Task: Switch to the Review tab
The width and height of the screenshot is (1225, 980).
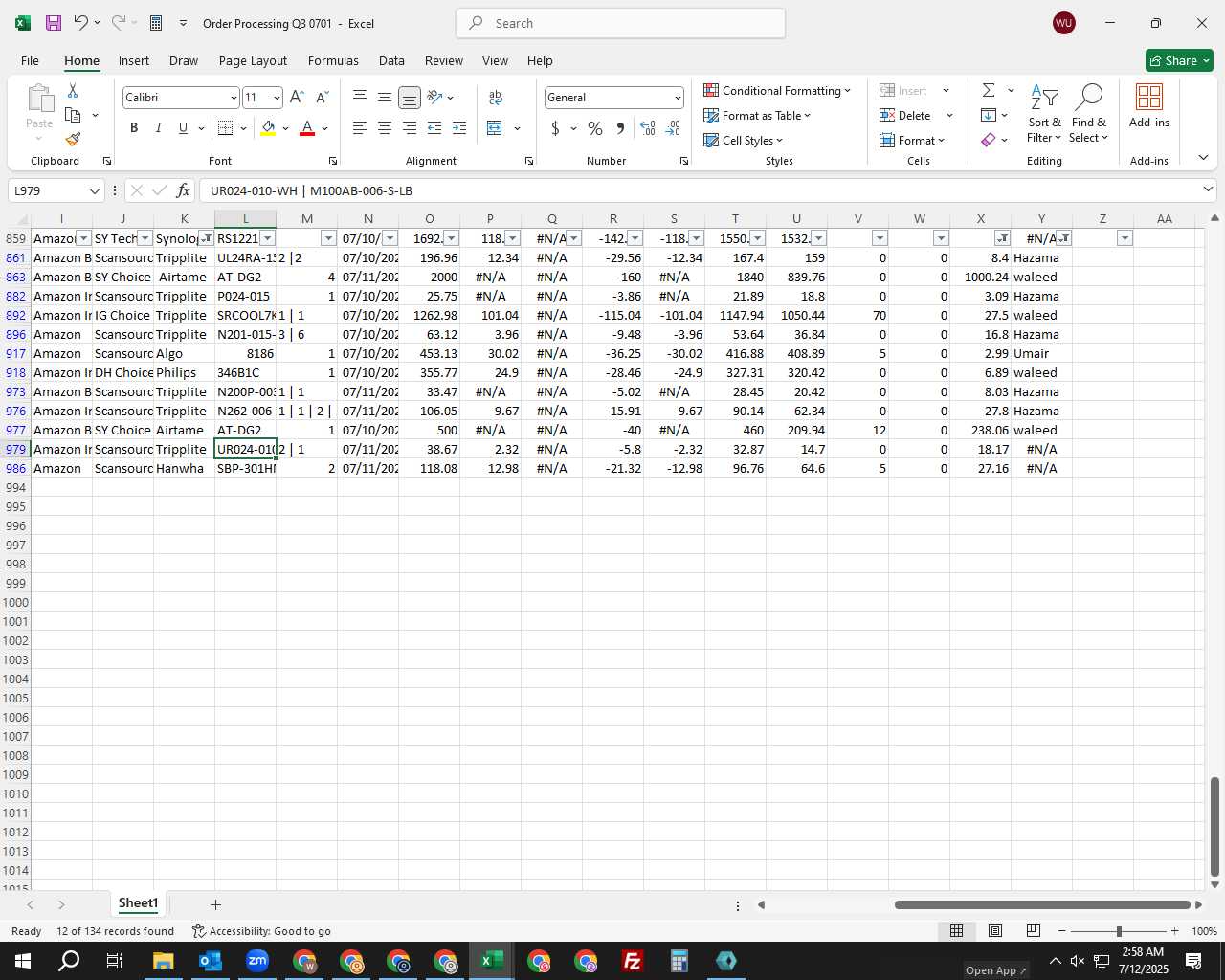Action: [x=444, y=60]
